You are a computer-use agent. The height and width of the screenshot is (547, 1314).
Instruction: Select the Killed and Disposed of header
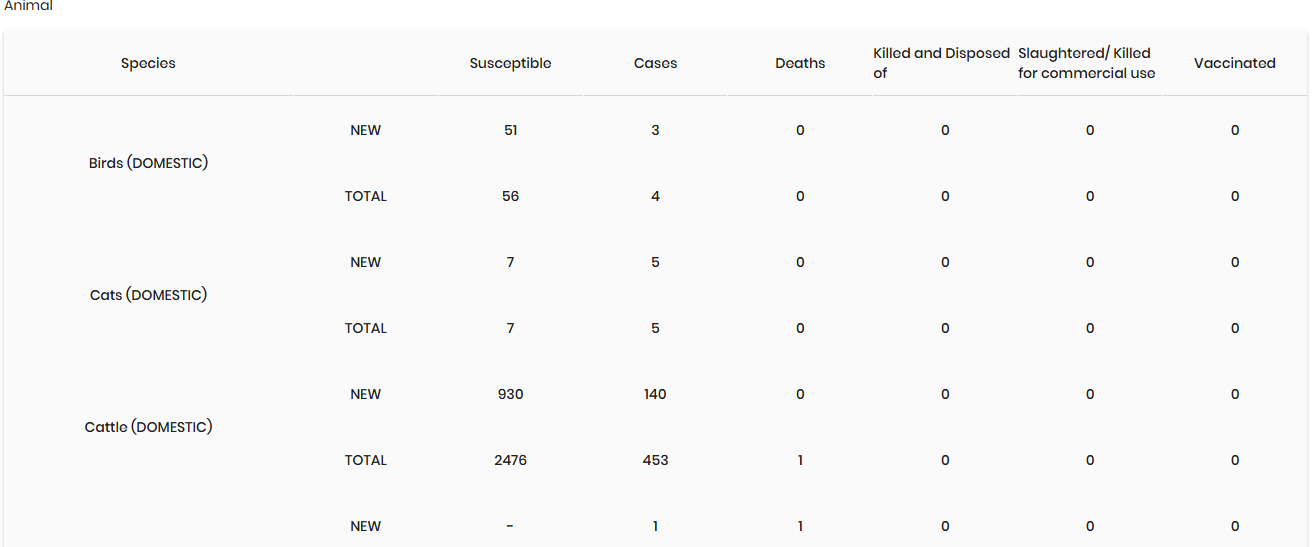click(941, 63)
